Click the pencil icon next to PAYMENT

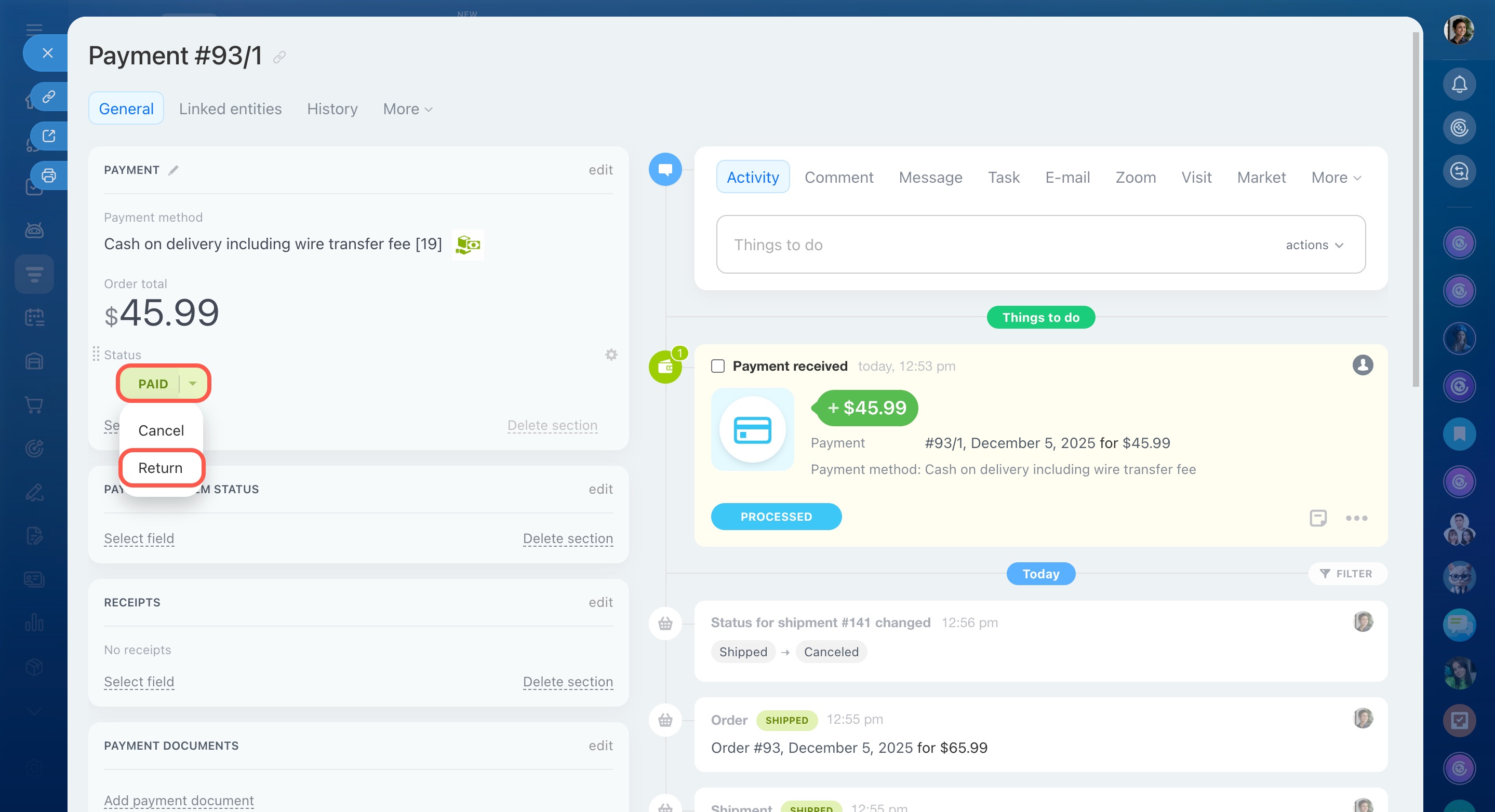coord(173,170)
